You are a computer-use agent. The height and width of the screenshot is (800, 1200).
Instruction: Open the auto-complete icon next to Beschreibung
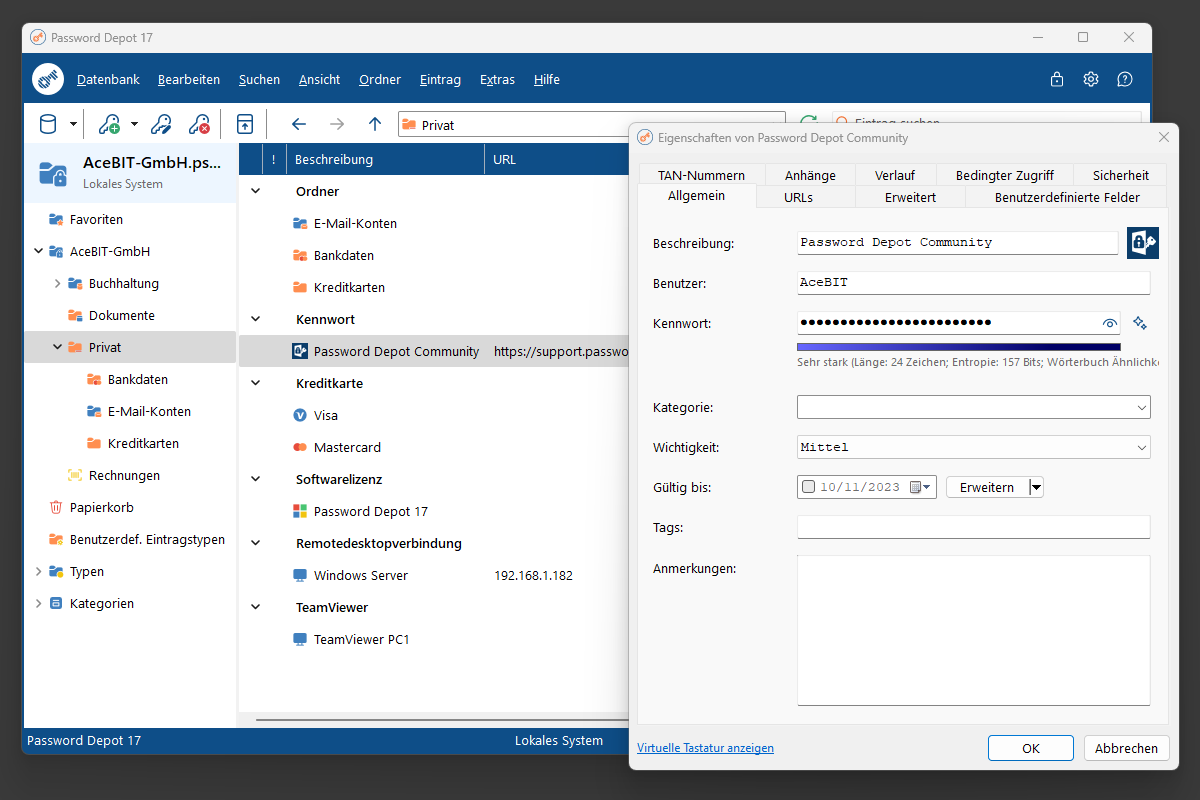coord(1142,242)
